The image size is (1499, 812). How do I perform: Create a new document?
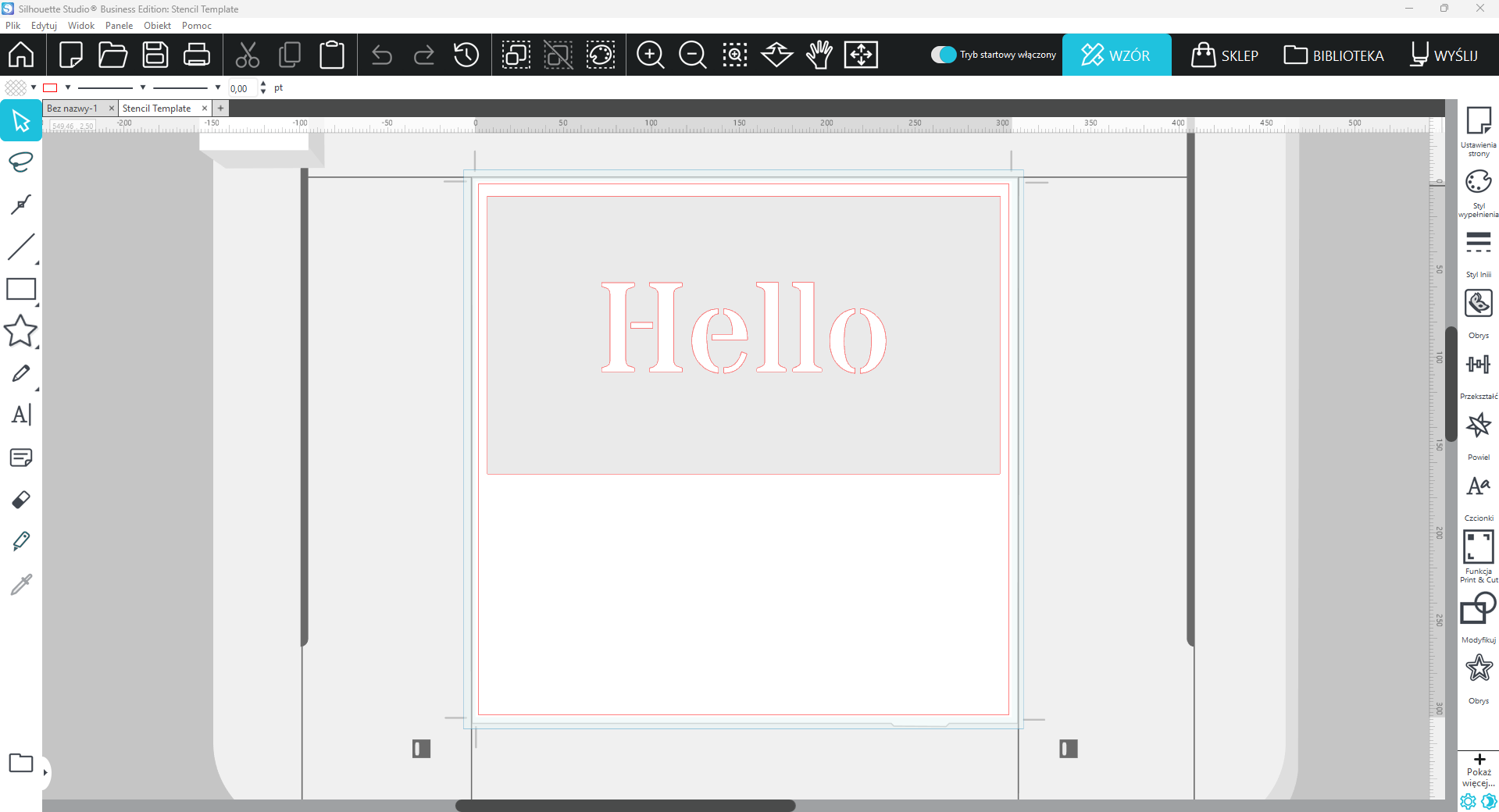click(x=71, y=55)
